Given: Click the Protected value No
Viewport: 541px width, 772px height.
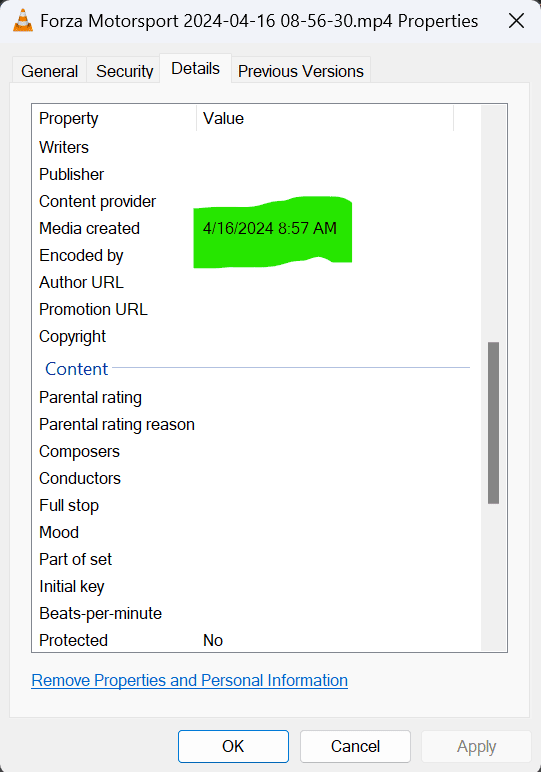Looking at the screenshot, I should tap(213, 640).
